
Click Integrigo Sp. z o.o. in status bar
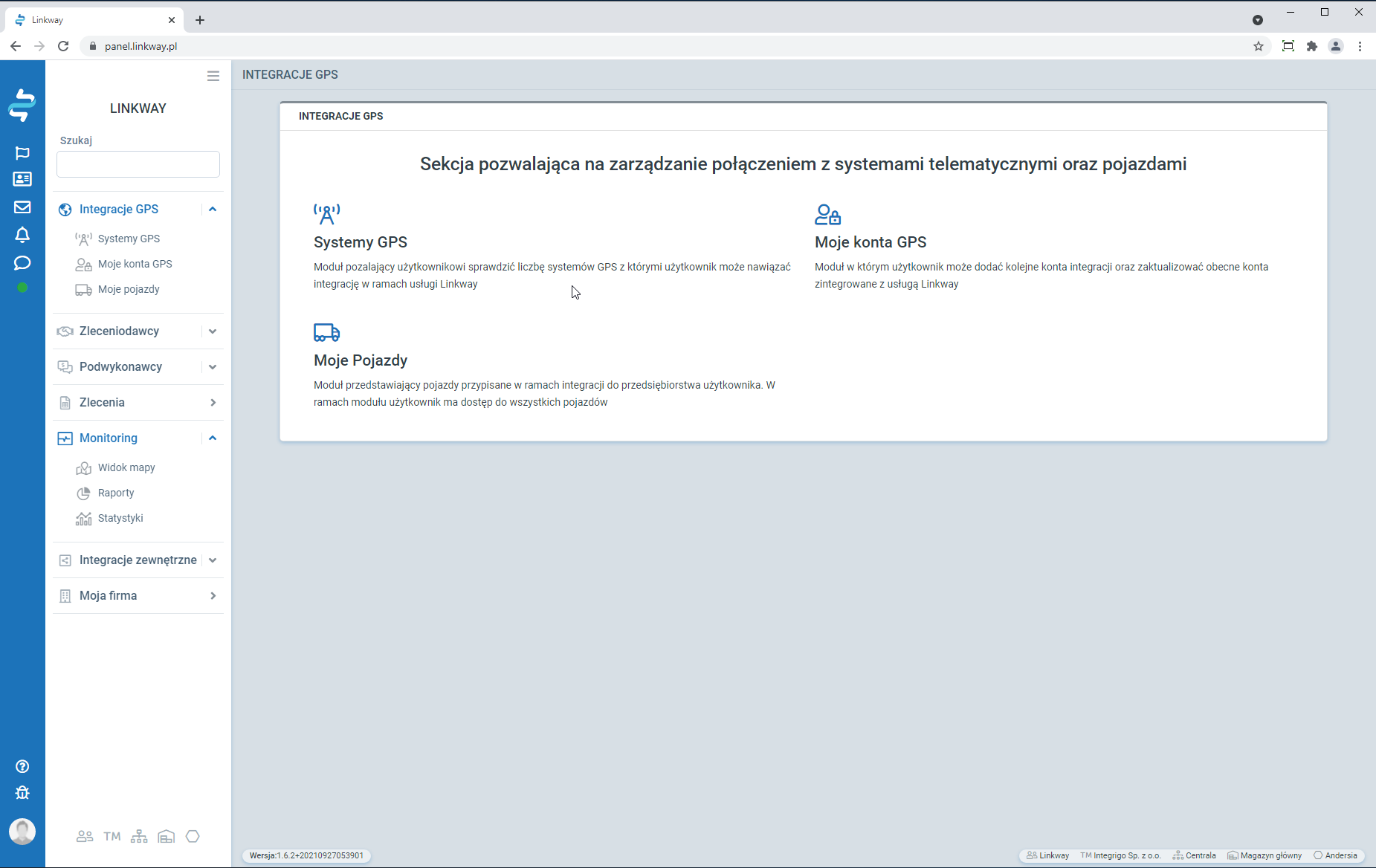1121,855
